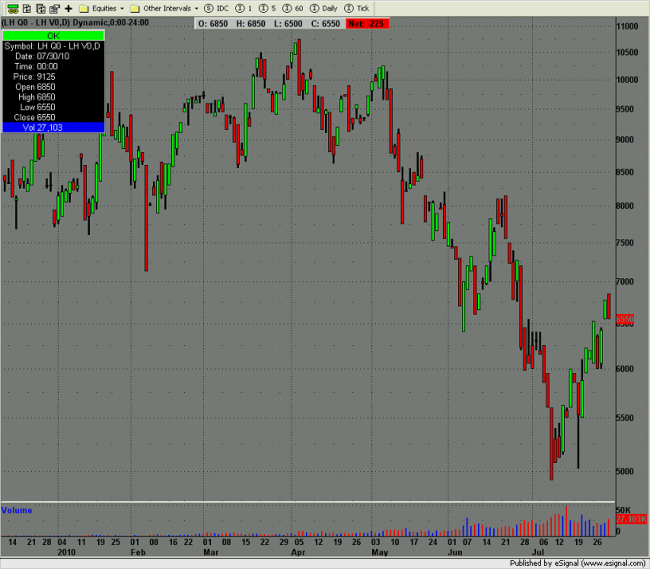The image size is (650, 569).
Task: Click the red Net: -225 box
Action: 367,24
